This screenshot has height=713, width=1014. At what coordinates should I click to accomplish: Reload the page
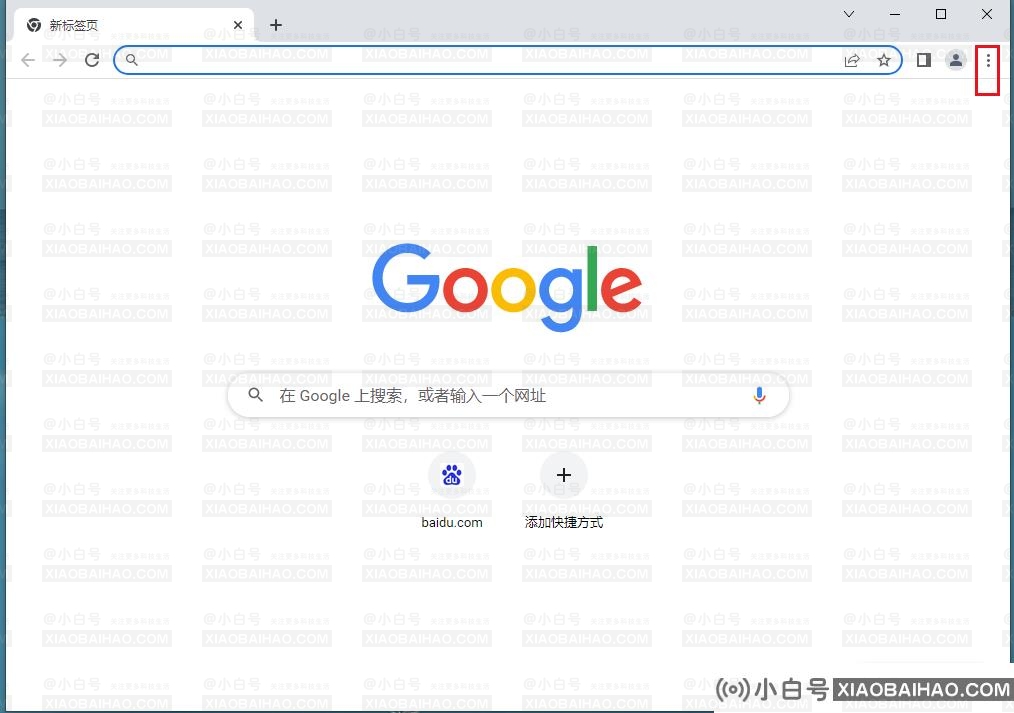pos(92,60)
